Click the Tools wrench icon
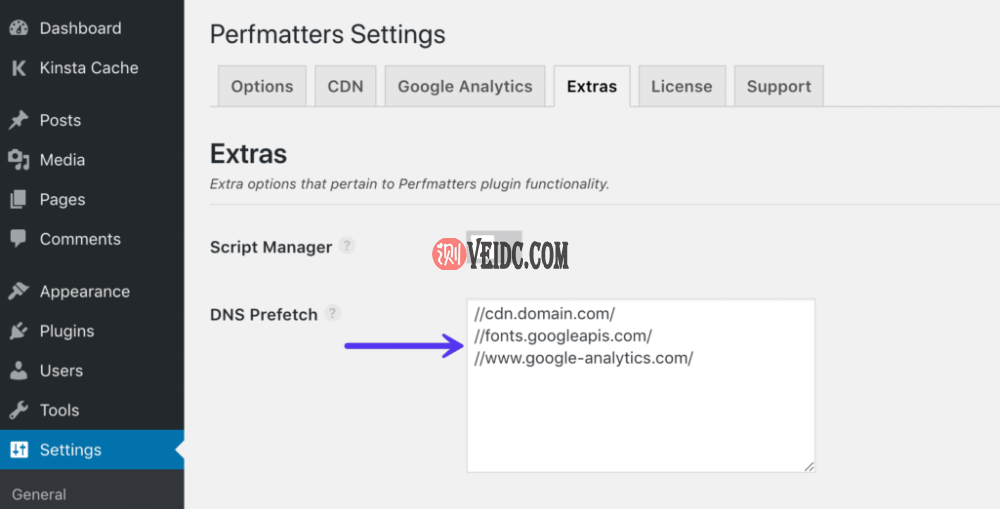This screenshot has width=1000, height=509. [x=18, y=410]
